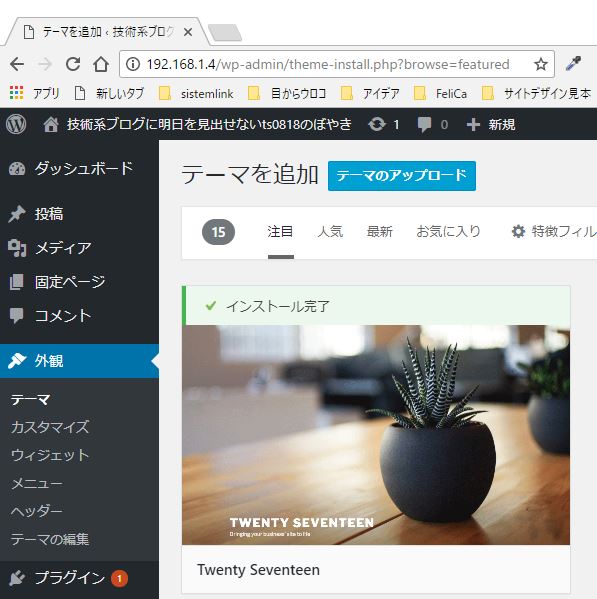Close the テーマを追加 browser tab
Image resolution: width=597 pixels, height=599 pixels.
click(188, 32)
